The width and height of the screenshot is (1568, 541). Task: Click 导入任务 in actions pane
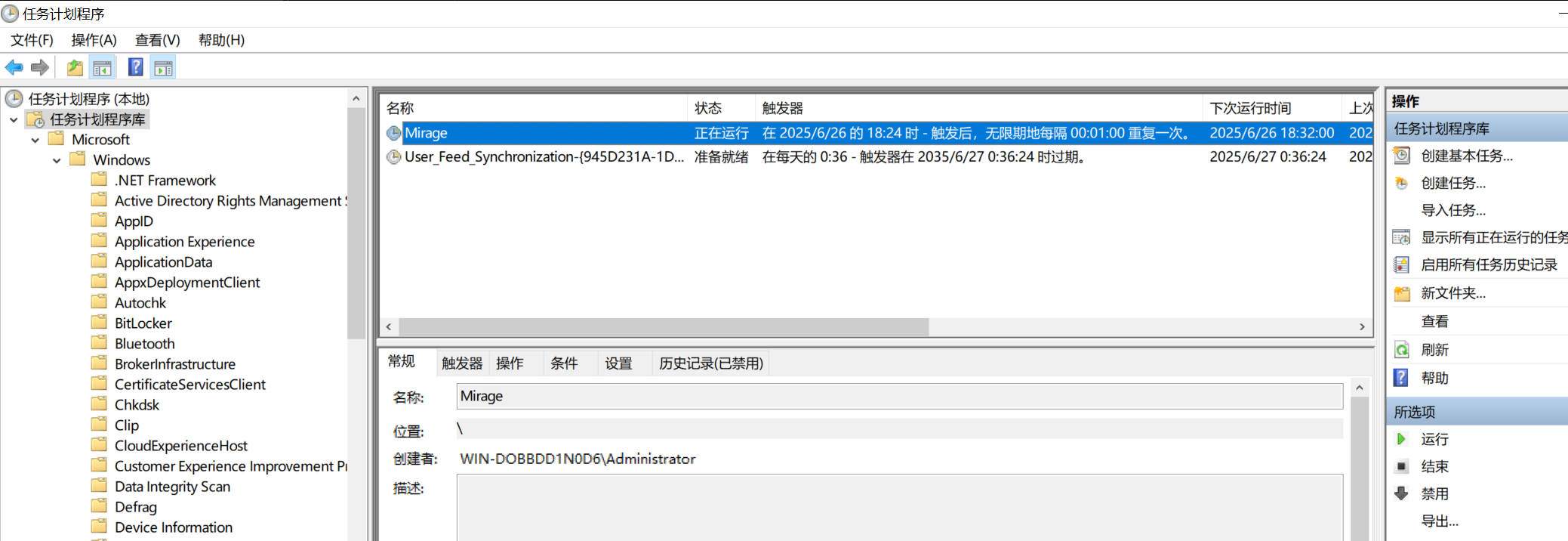pos(1452,210)
